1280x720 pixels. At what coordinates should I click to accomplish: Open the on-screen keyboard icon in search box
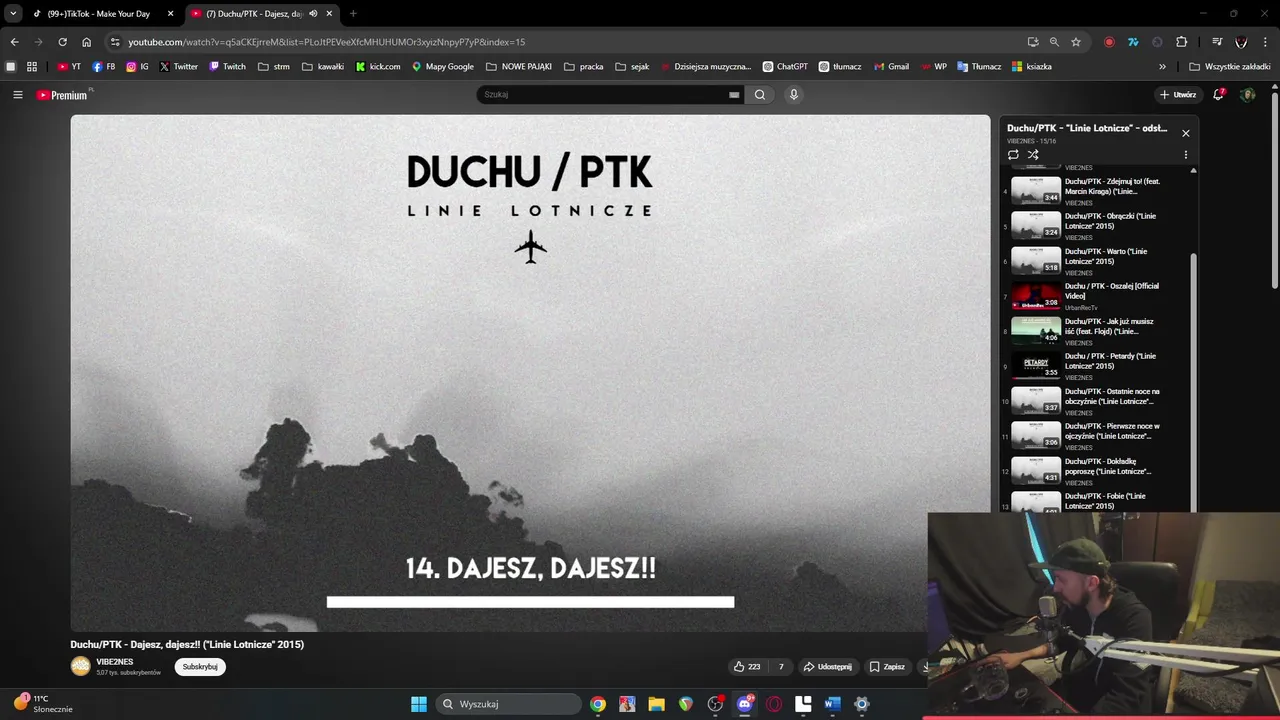(734, 95)
